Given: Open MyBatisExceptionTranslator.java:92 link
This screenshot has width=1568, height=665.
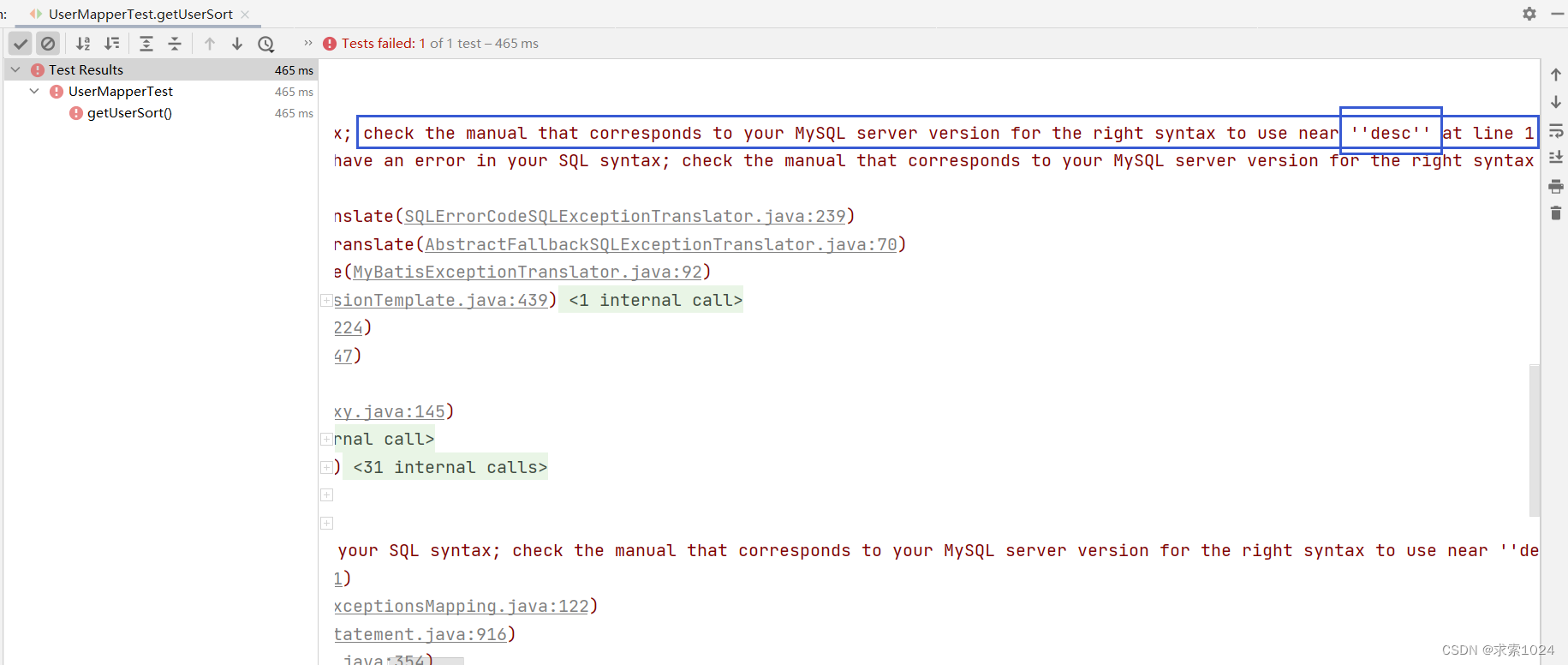Looking at the screenshot, I should click(x=528, y=272).
